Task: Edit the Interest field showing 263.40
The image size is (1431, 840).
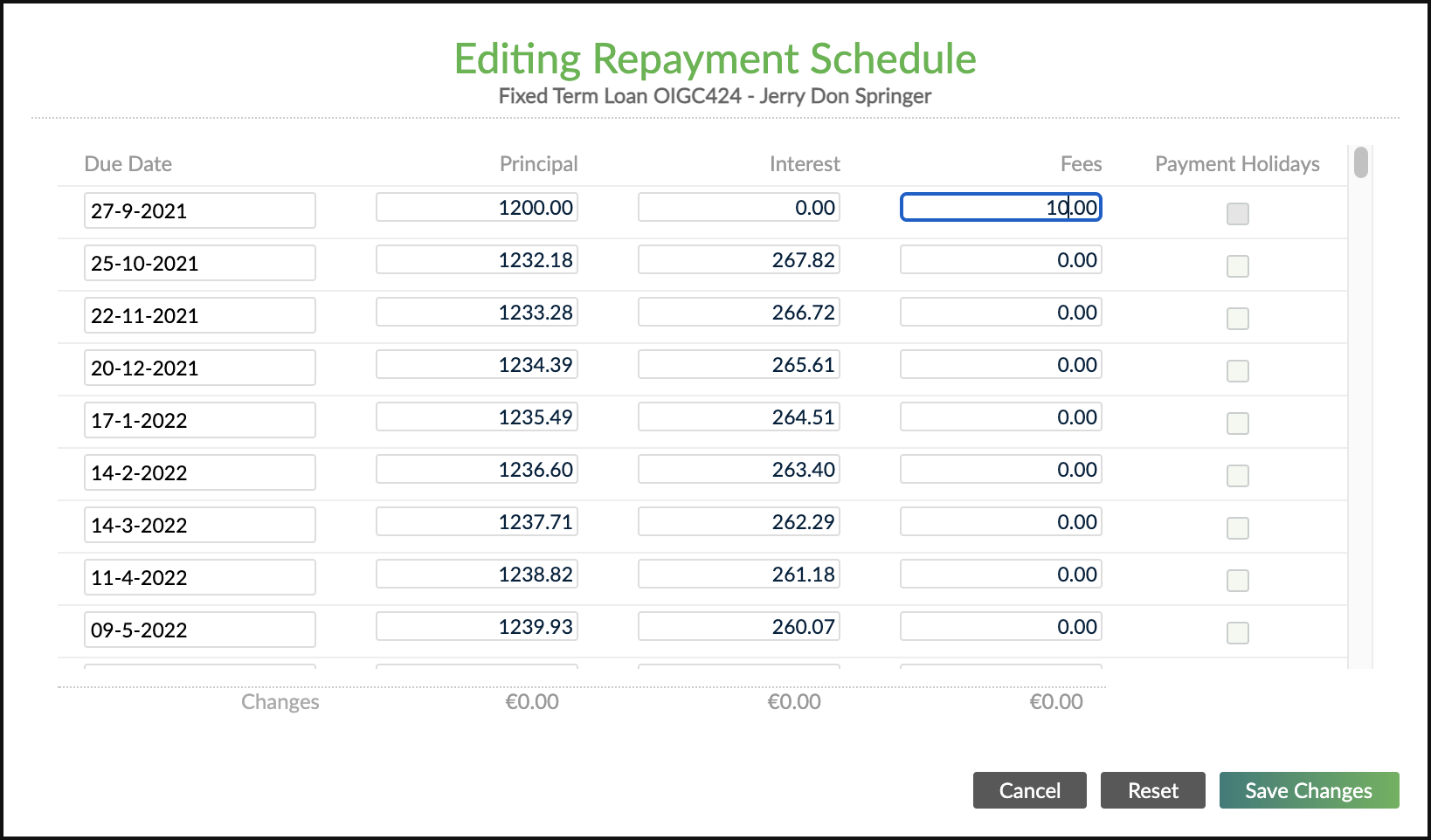Action: pos(738,469)
